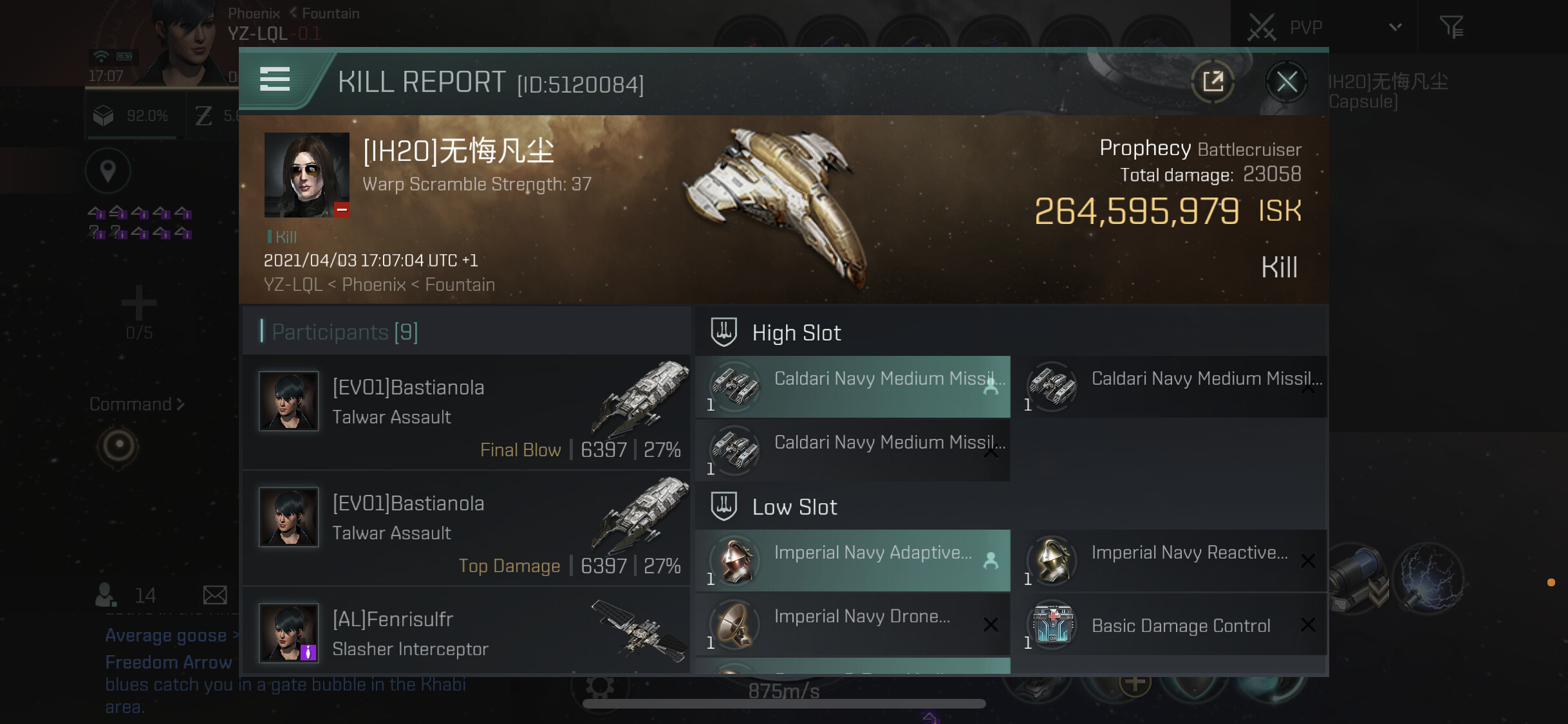Image resolution: width=1568 pixels, height=724 pixels.
Task: View the victim's character portrait
Action: (x=307, y=174)
